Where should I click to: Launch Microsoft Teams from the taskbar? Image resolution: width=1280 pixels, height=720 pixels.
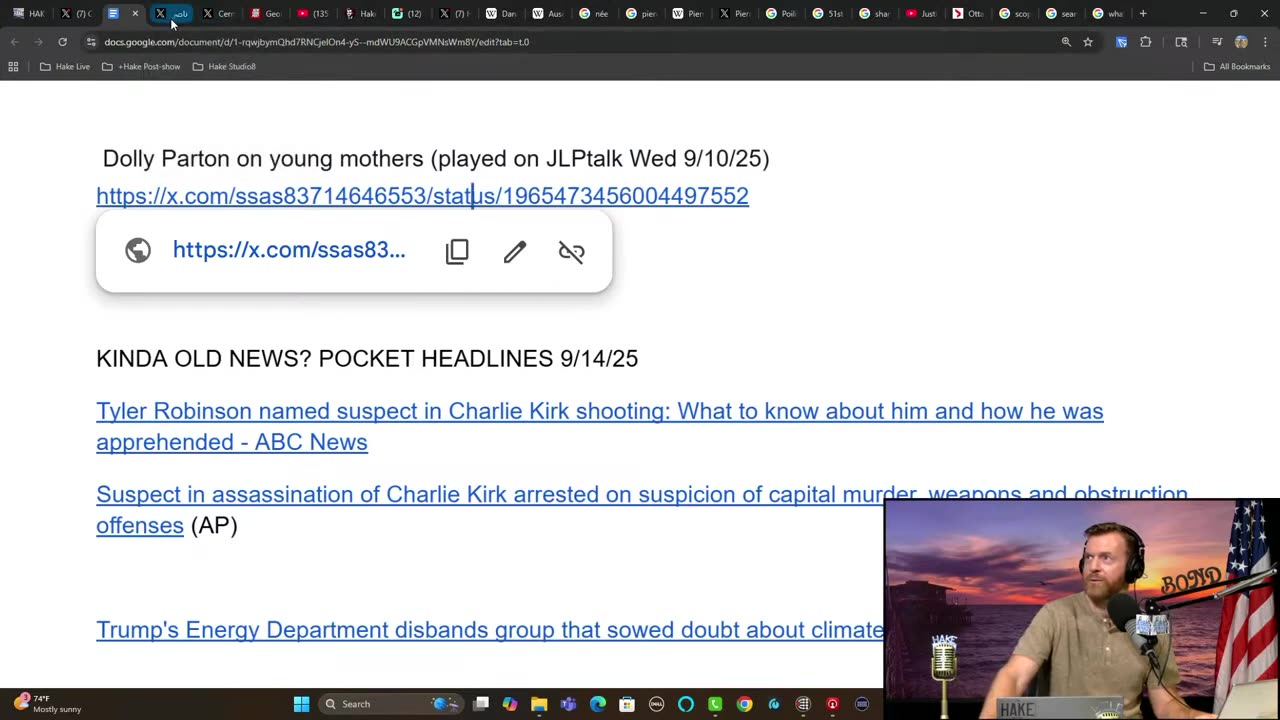pyautogui.click(x=568, y=704)
